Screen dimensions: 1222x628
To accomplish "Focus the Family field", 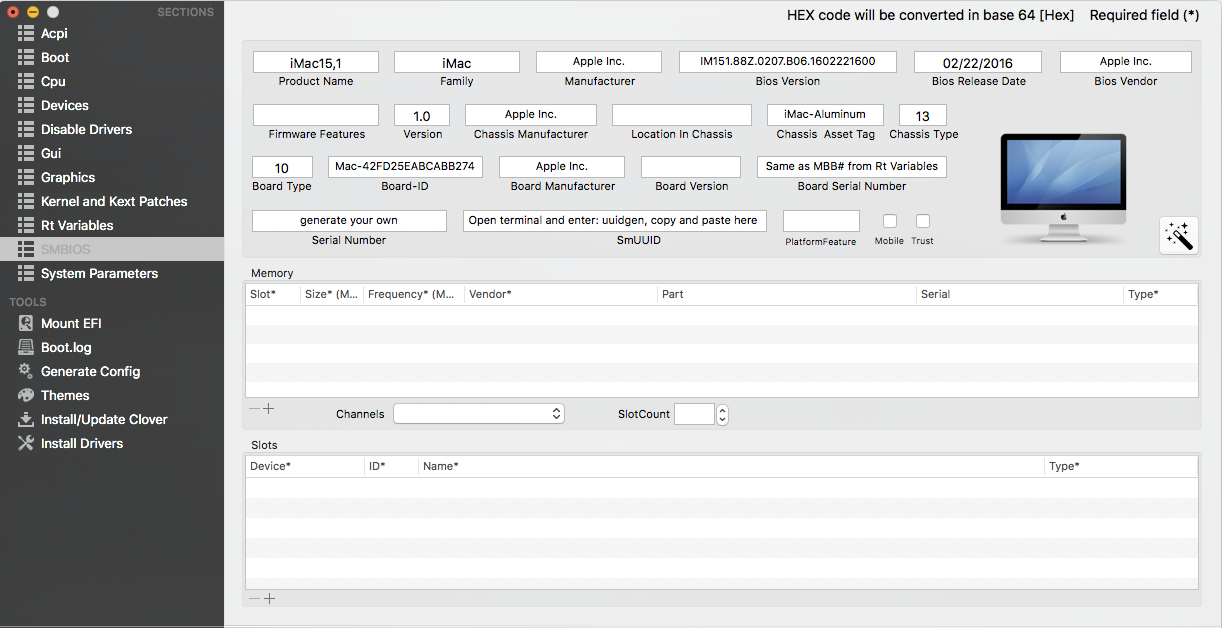I will [457, 62].
